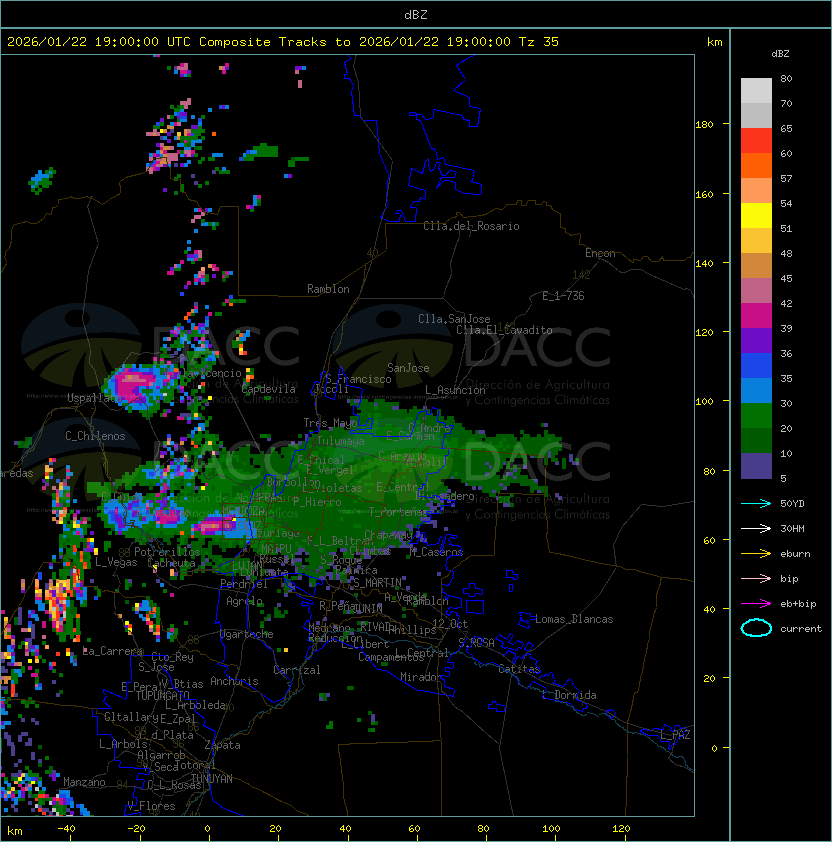The image size is (832, 842).
Task: Click the 'Cacheuta' place label
Action: click(x=171, y=563)
